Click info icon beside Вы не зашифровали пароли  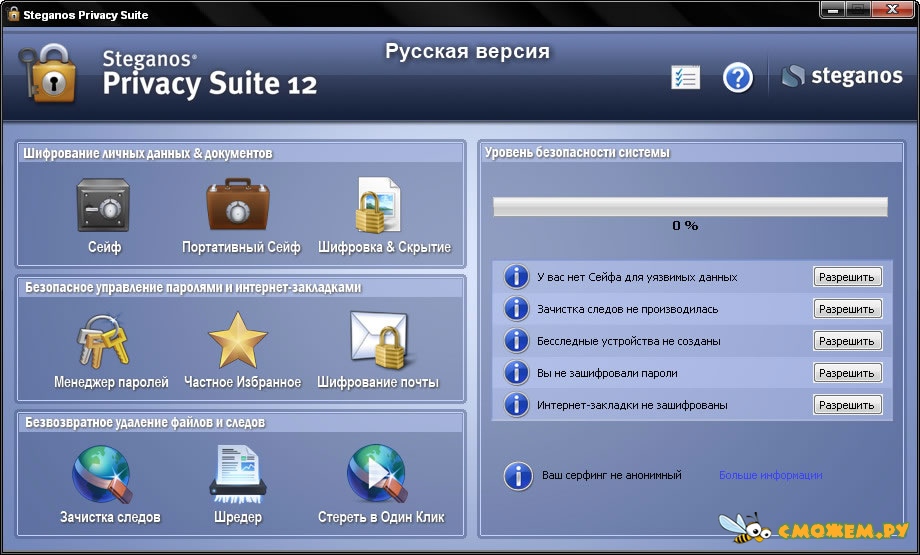point(516,373)
